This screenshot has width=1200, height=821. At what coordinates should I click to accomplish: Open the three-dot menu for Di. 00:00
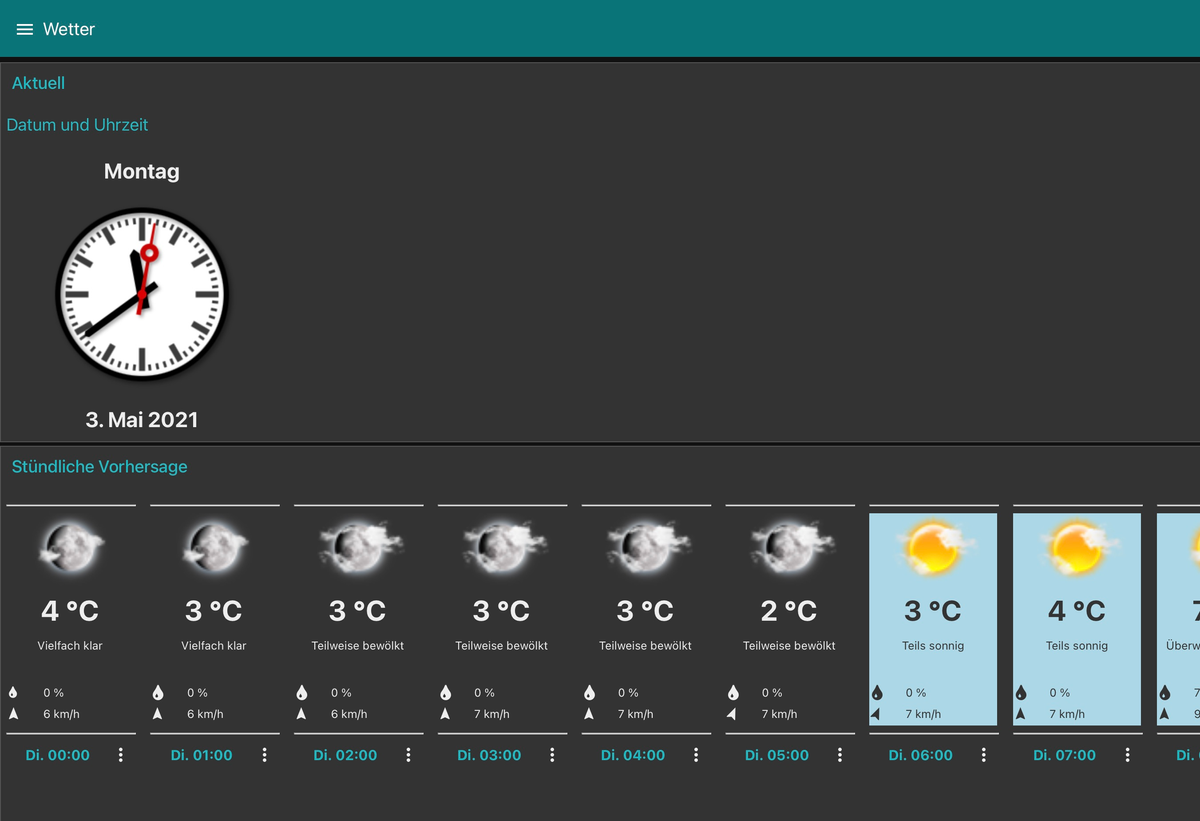coord(121,755)
